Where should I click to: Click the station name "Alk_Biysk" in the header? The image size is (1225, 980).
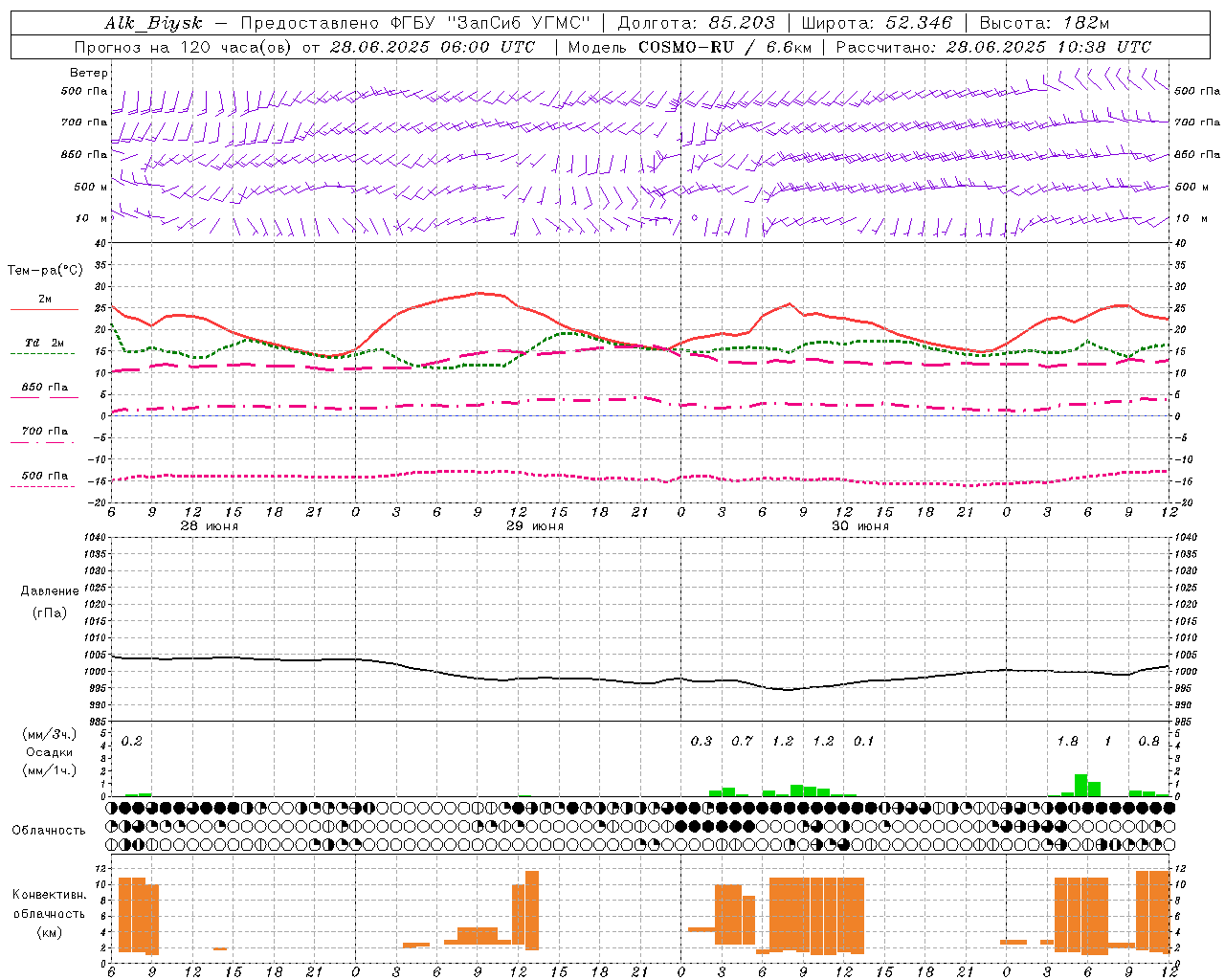pyautogui.click(x=154, y=24)
